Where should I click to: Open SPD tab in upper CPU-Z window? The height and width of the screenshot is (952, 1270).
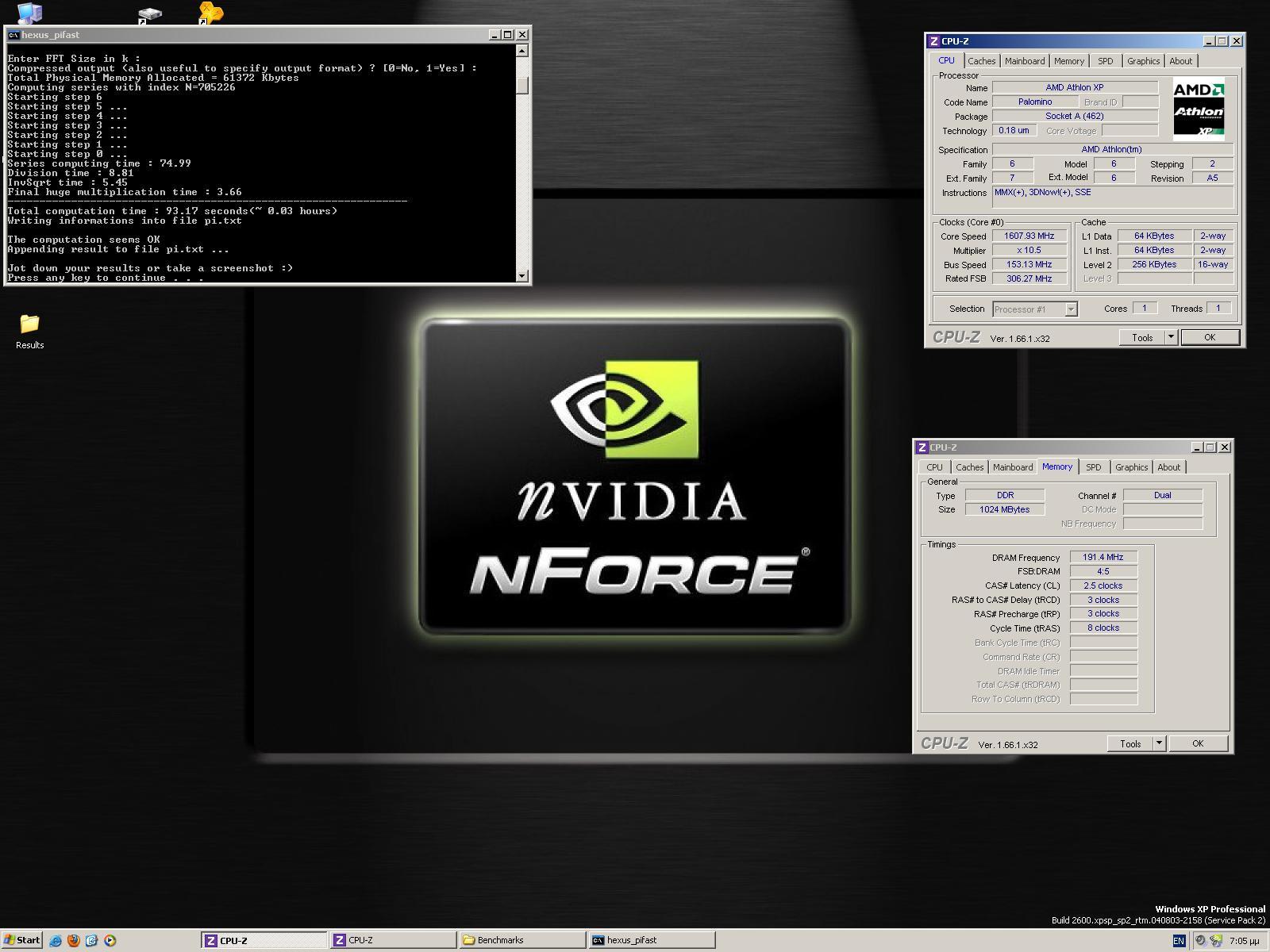coord(1106,61)
